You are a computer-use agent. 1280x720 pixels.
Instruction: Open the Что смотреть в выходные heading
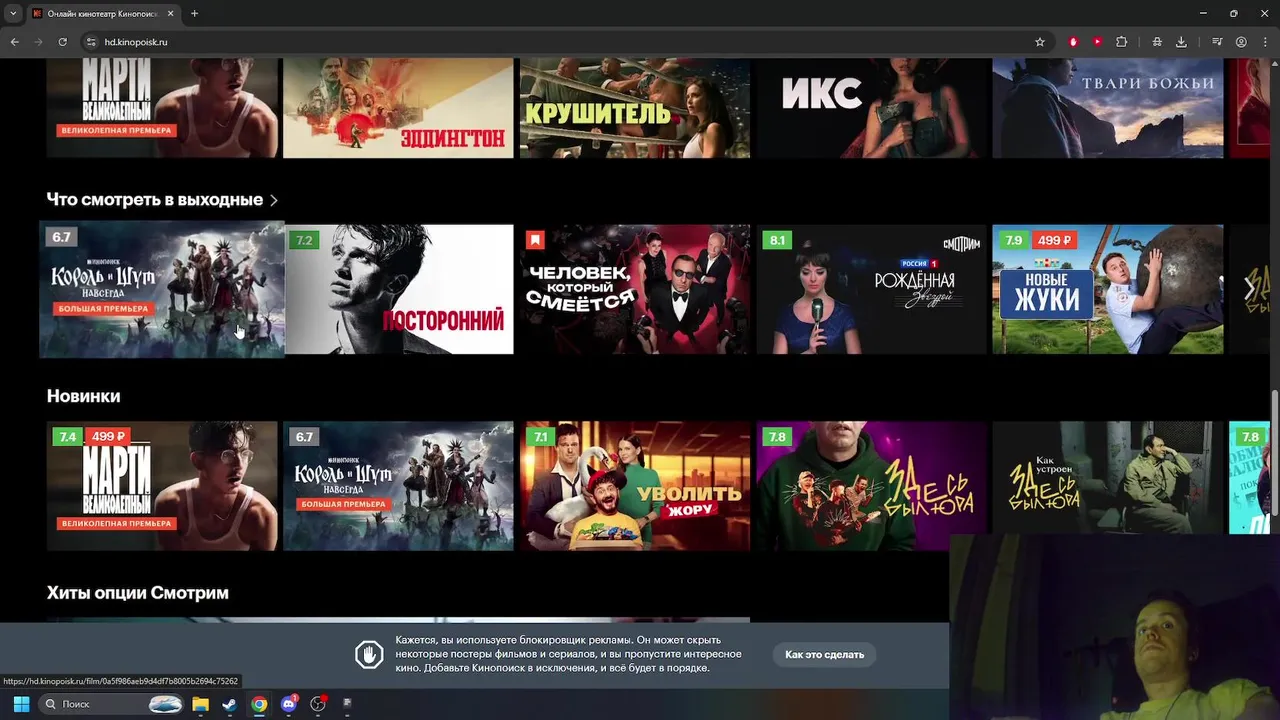pos(155,200)
